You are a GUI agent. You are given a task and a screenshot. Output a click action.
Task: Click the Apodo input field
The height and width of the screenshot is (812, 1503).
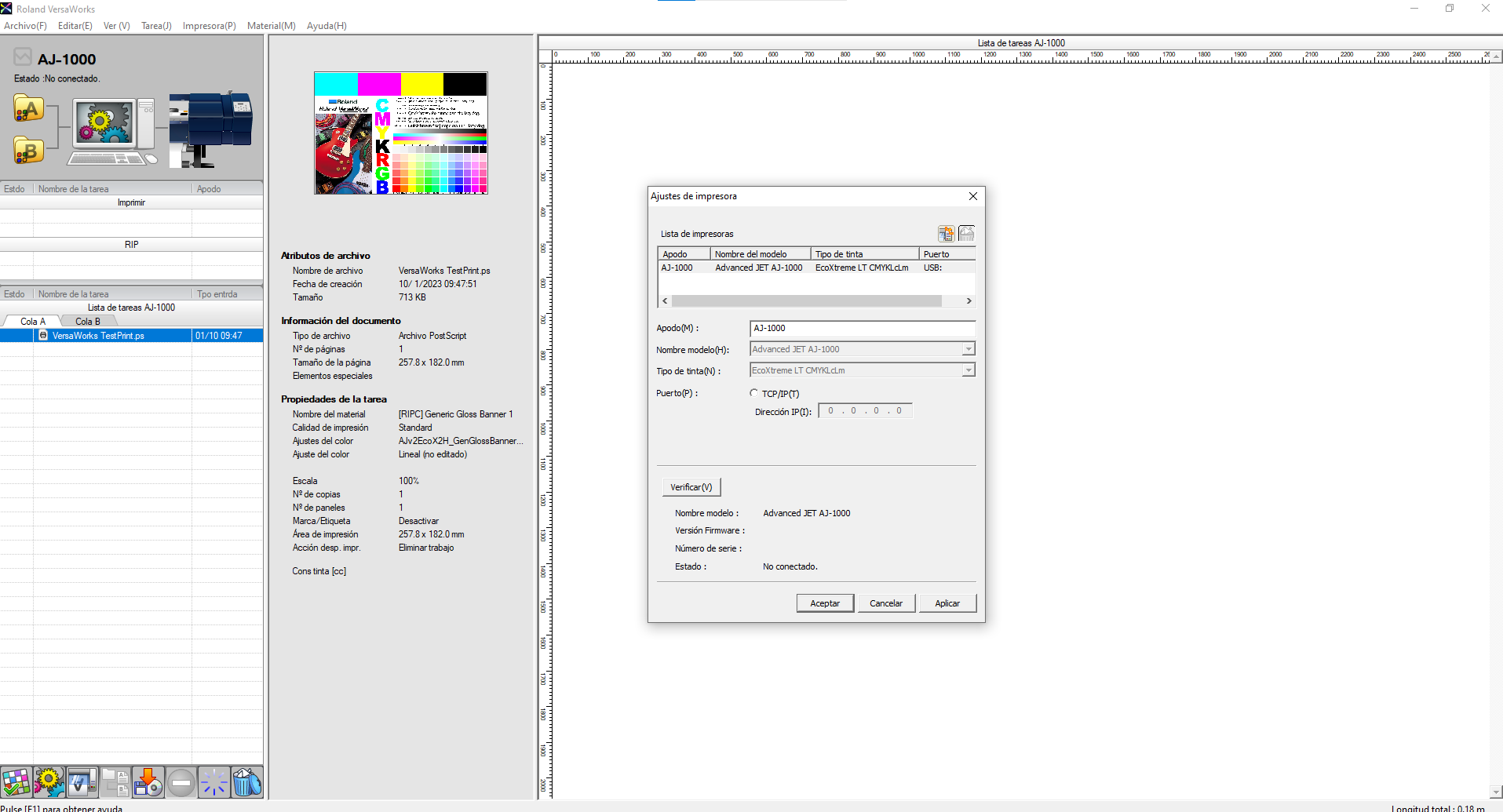point(863,328)
